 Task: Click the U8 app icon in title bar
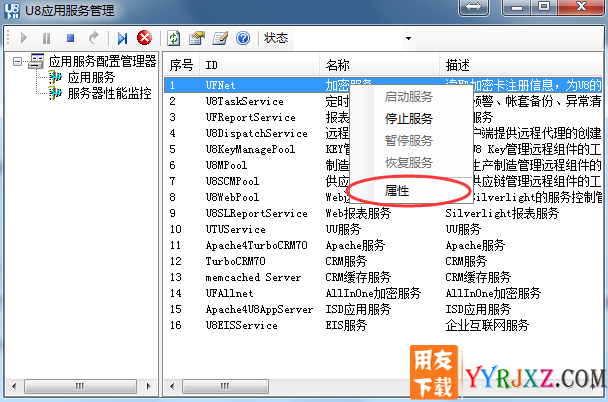12,10
